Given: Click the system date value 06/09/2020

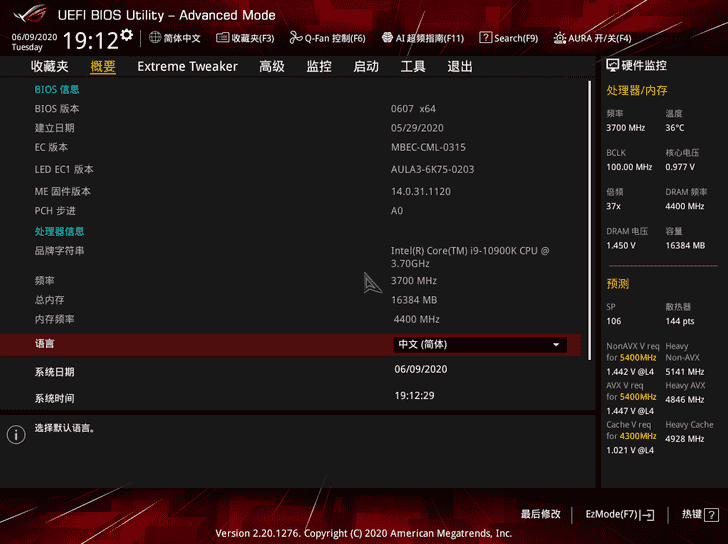Looking at the screenshot, I should point(421,369).
